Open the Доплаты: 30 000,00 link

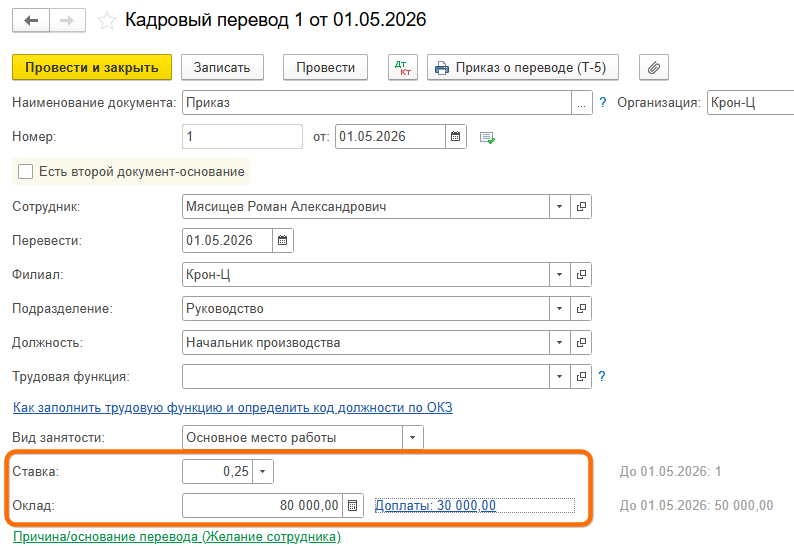tap(435, 505)
